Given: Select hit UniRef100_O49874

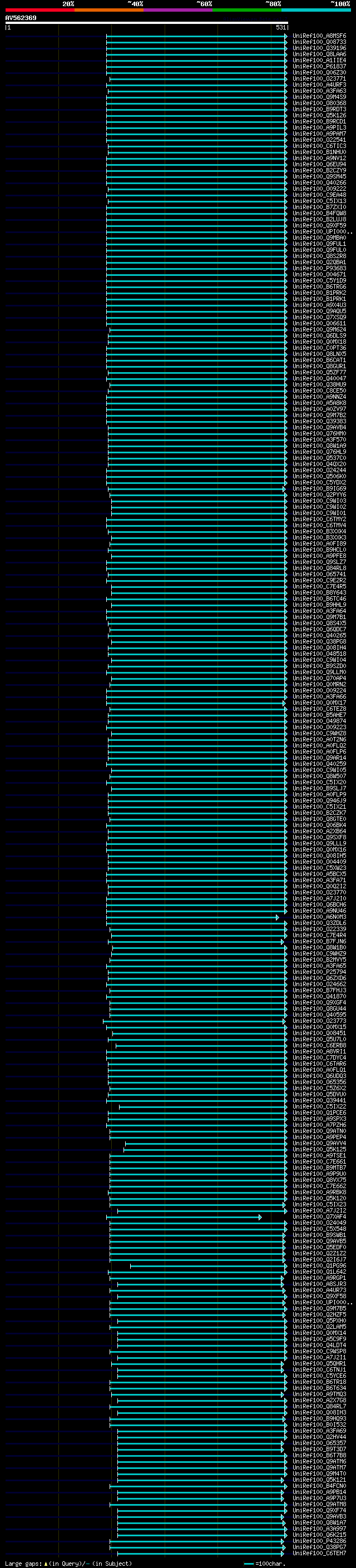Looking at the screenshot, I should click(319, 721).
